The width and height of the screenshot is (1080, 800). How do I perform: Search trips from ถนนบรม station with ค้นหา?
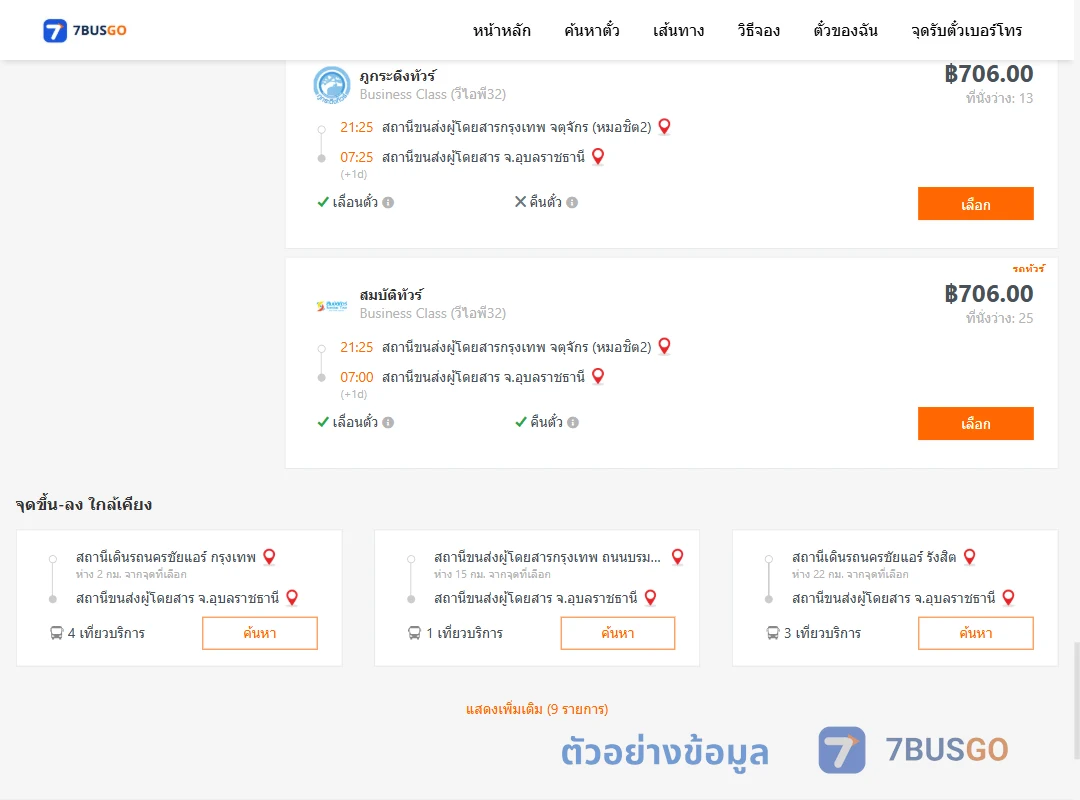[x=618, y=633]
